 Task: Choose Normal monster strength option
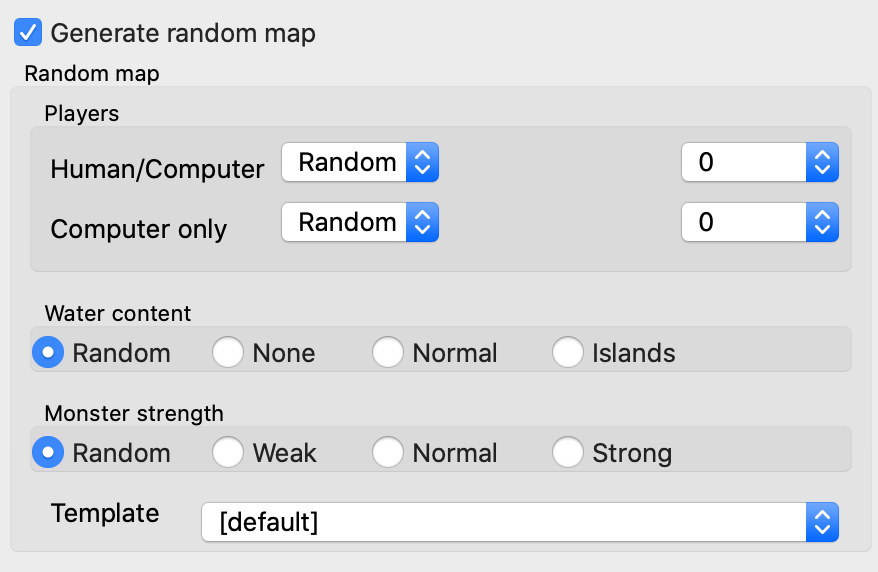(388, 453)
